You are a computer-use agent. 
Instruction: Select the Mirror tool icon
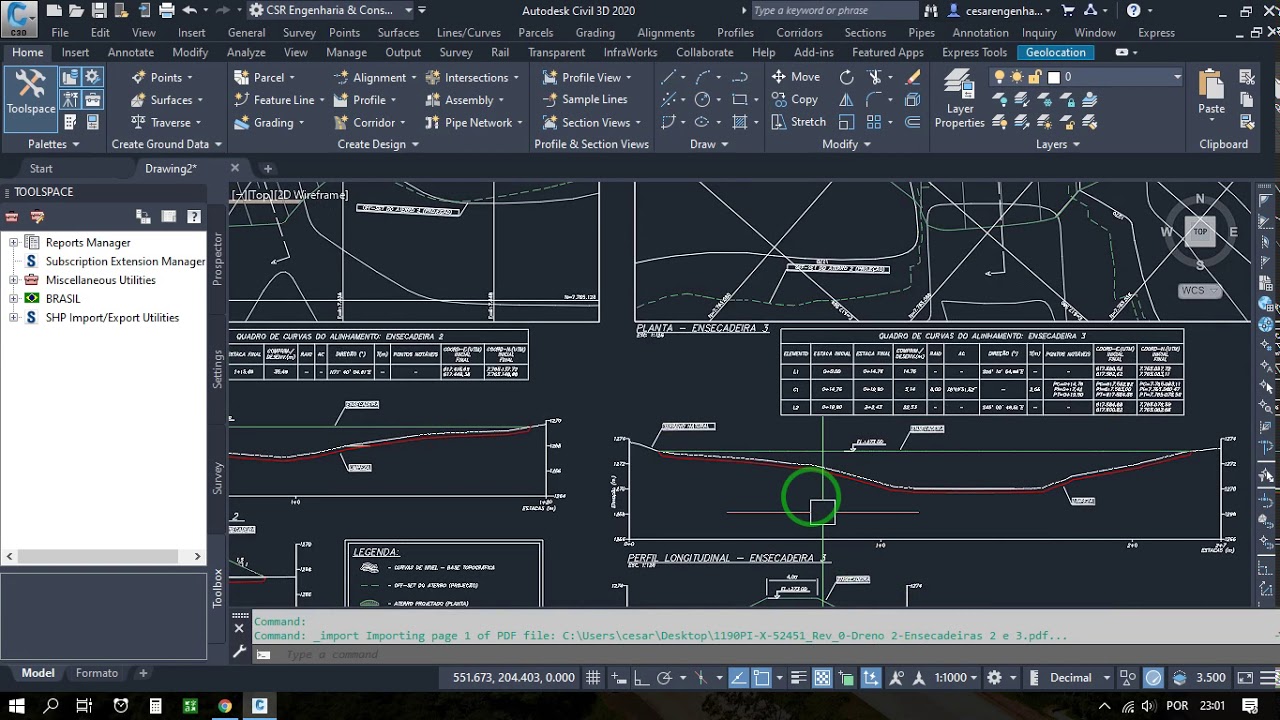point(847,99)
